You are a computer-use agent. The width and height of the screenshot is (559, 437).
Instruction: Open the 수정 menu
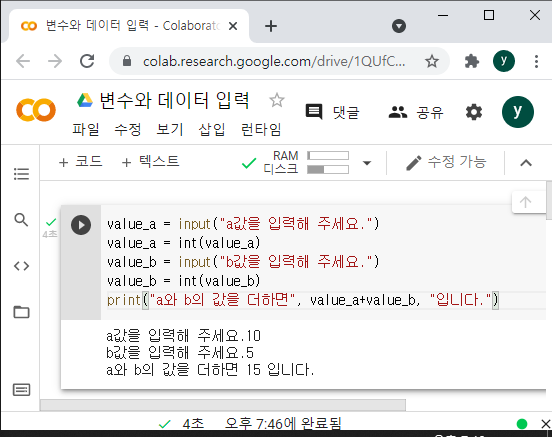[128, 129]
